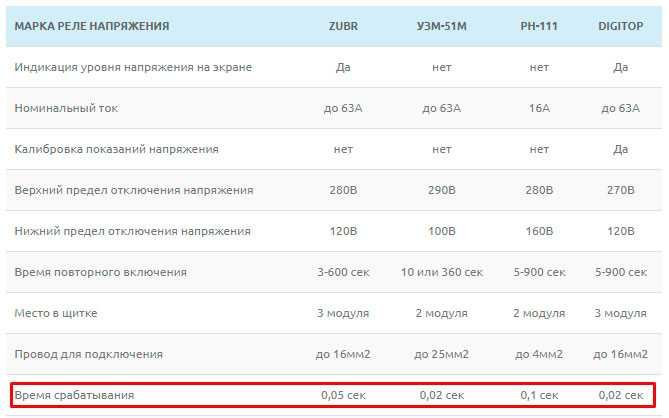Select DIGITOP's '120В' lower limit
The height and width of the screenshot is (418, 669).
(620, 231)
